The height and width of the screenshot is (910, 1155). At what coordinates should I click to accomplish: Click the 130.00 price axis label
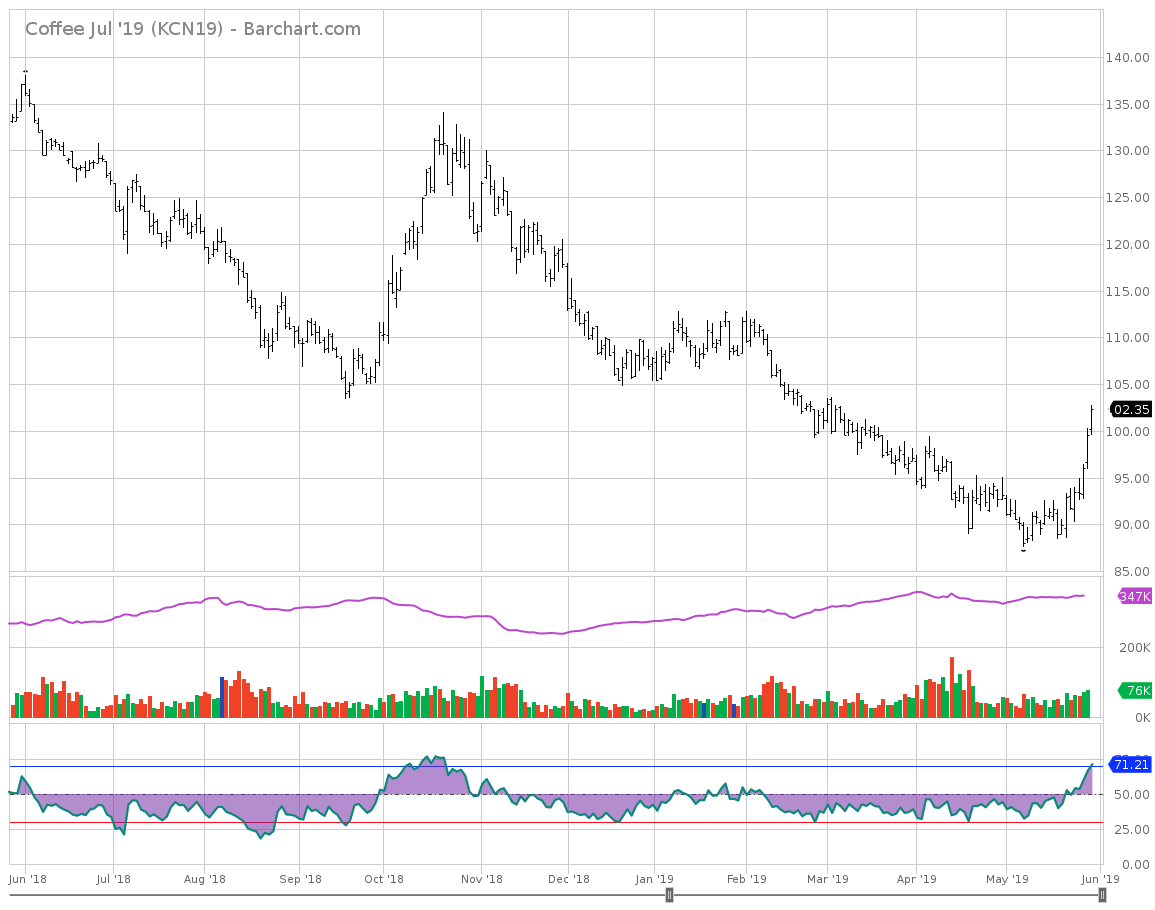(1127, 150)
